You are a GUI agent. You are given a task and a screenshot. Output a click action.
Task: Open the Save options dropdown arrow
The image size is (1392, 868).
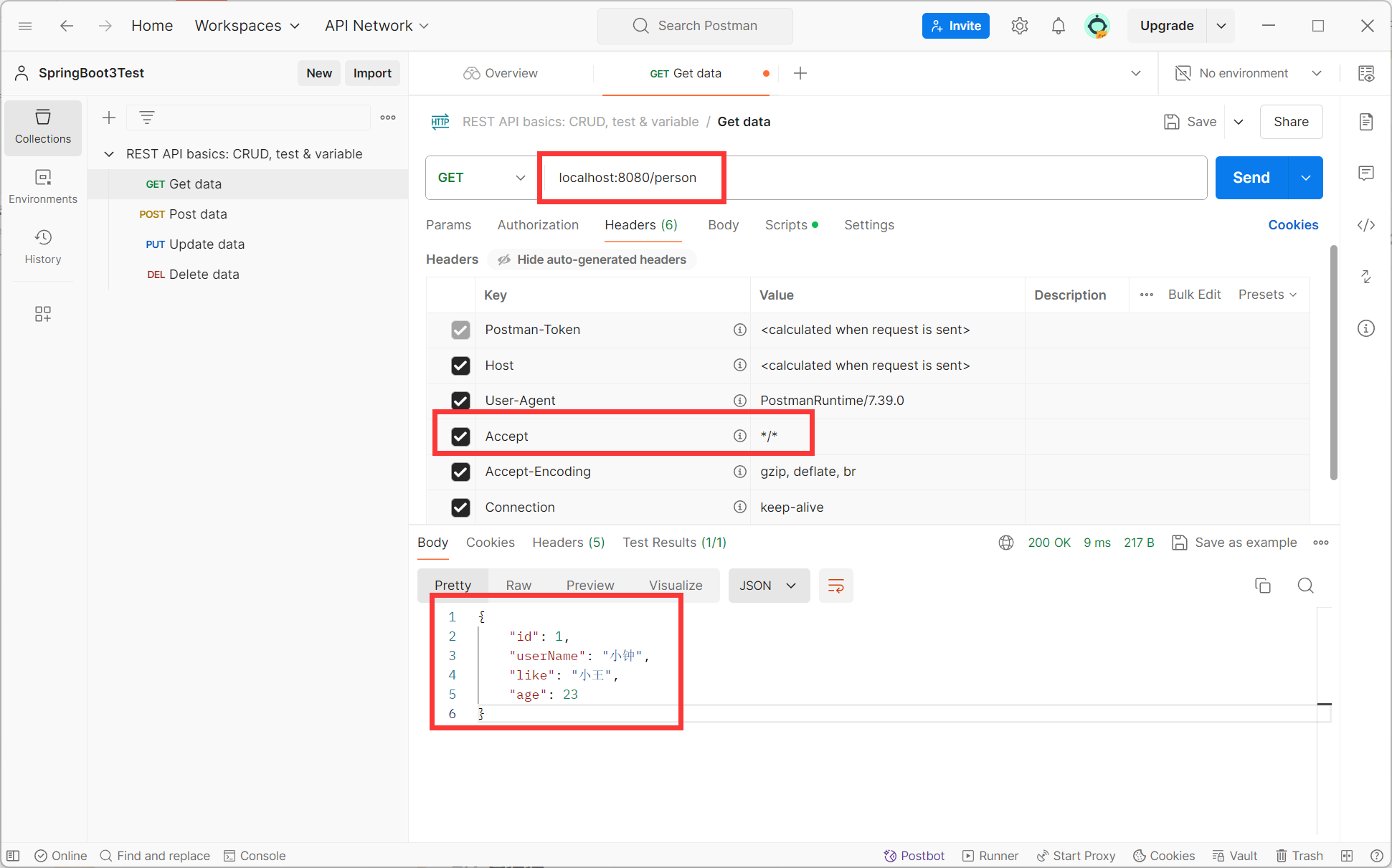tap(1239, 122)
